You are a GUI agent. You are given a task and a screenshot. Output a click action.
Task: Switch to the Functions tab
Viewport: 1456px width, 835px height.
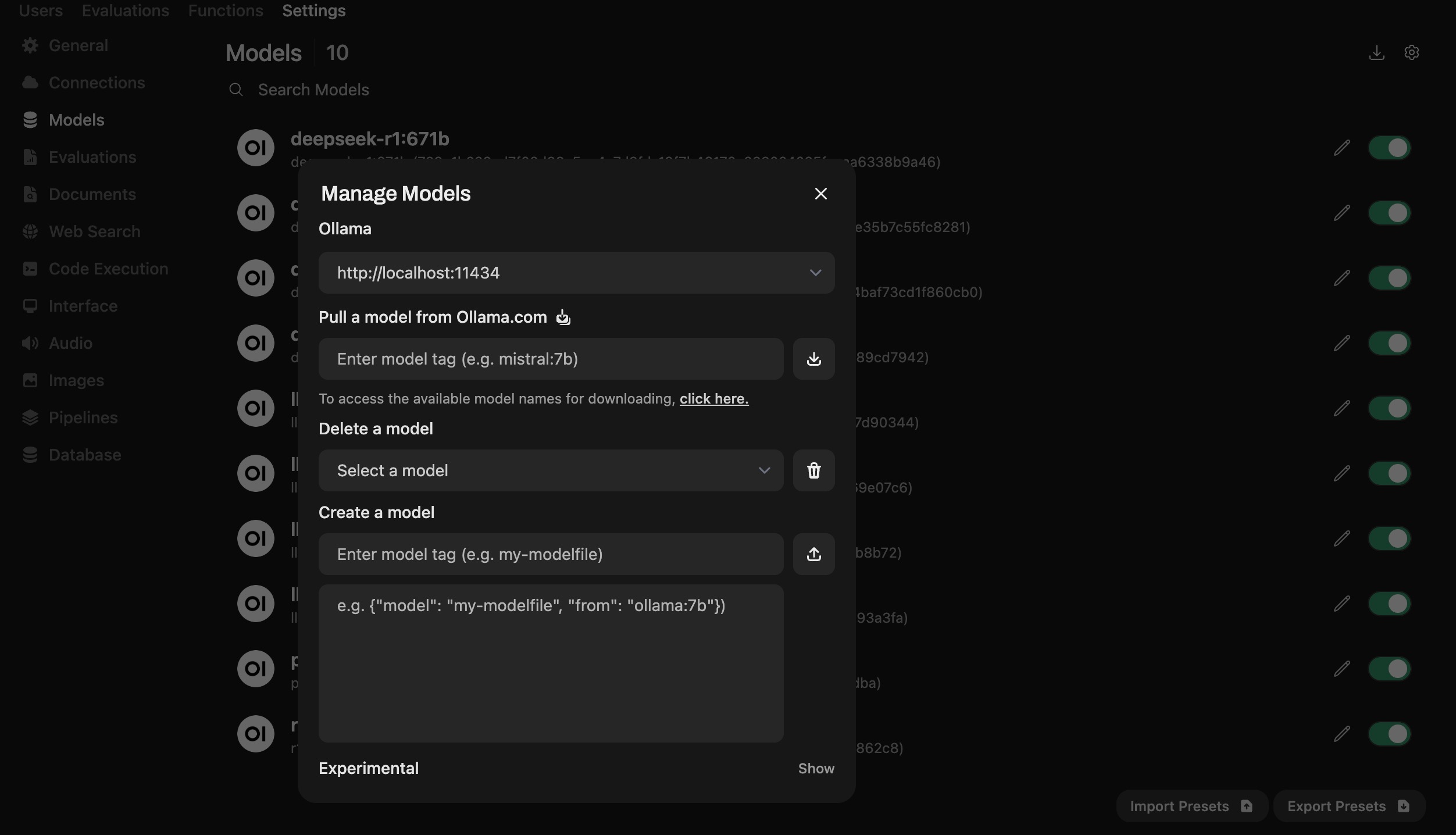click(x=226, y=10)
